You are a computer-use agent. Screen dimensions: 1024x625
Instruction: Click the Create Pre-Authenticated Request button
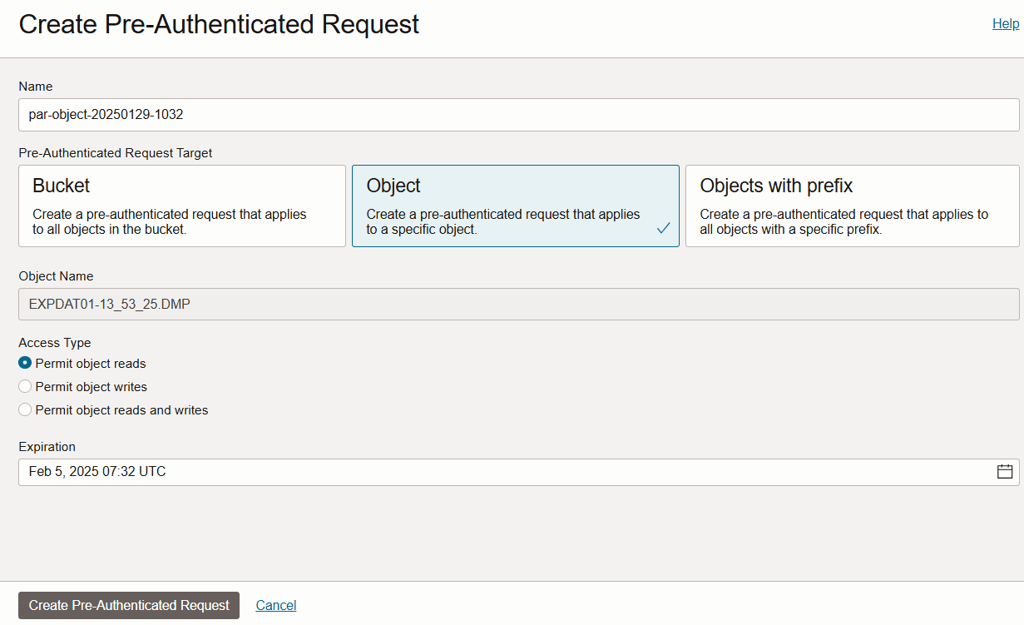pos(129,605)
